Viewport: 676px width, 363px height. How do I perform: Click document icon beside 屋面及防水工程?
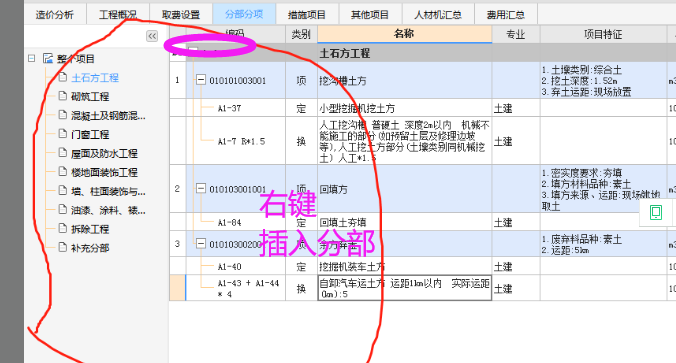(63, 153)
